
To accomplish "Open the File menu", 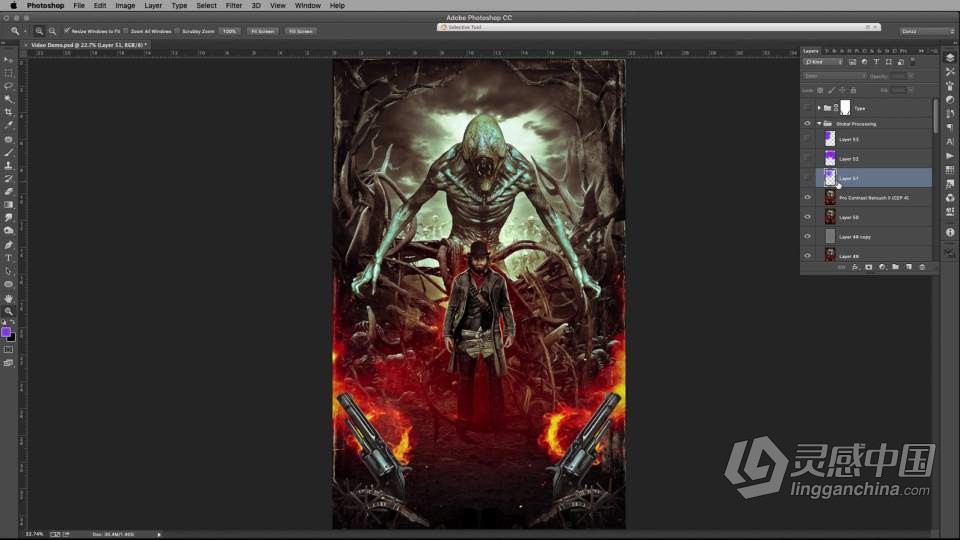I will tap(79, 6).
